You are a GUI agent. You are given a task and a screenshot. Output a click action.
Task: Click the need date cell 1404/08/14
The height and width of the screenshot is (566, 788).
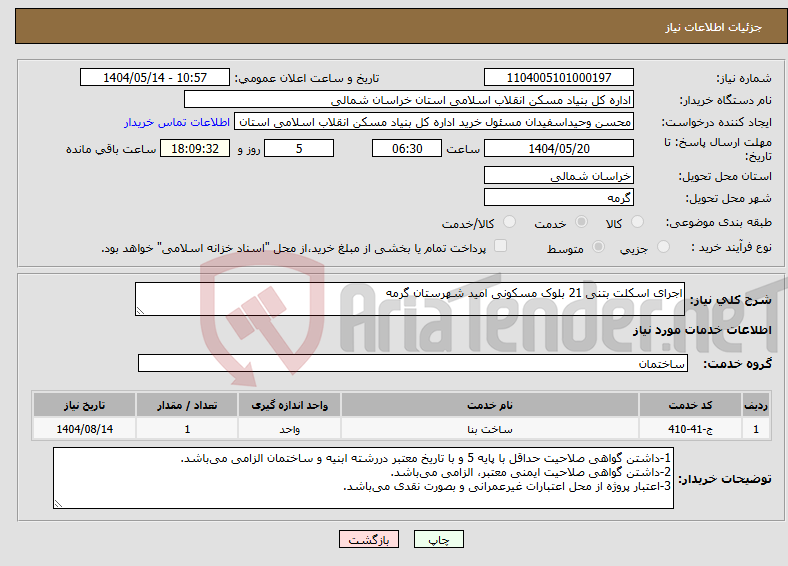tap(84, 429)
